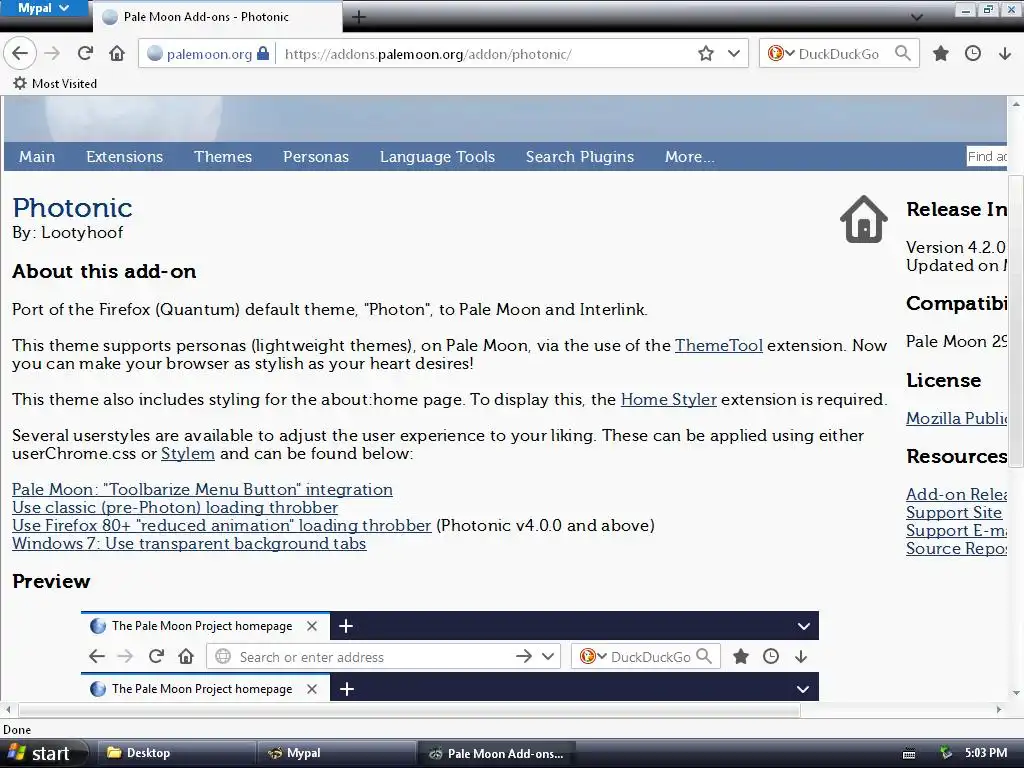The width and height of the screenshot is (1024, 768).
Task: Click the system tray network icon
Action: click(945, 754)
